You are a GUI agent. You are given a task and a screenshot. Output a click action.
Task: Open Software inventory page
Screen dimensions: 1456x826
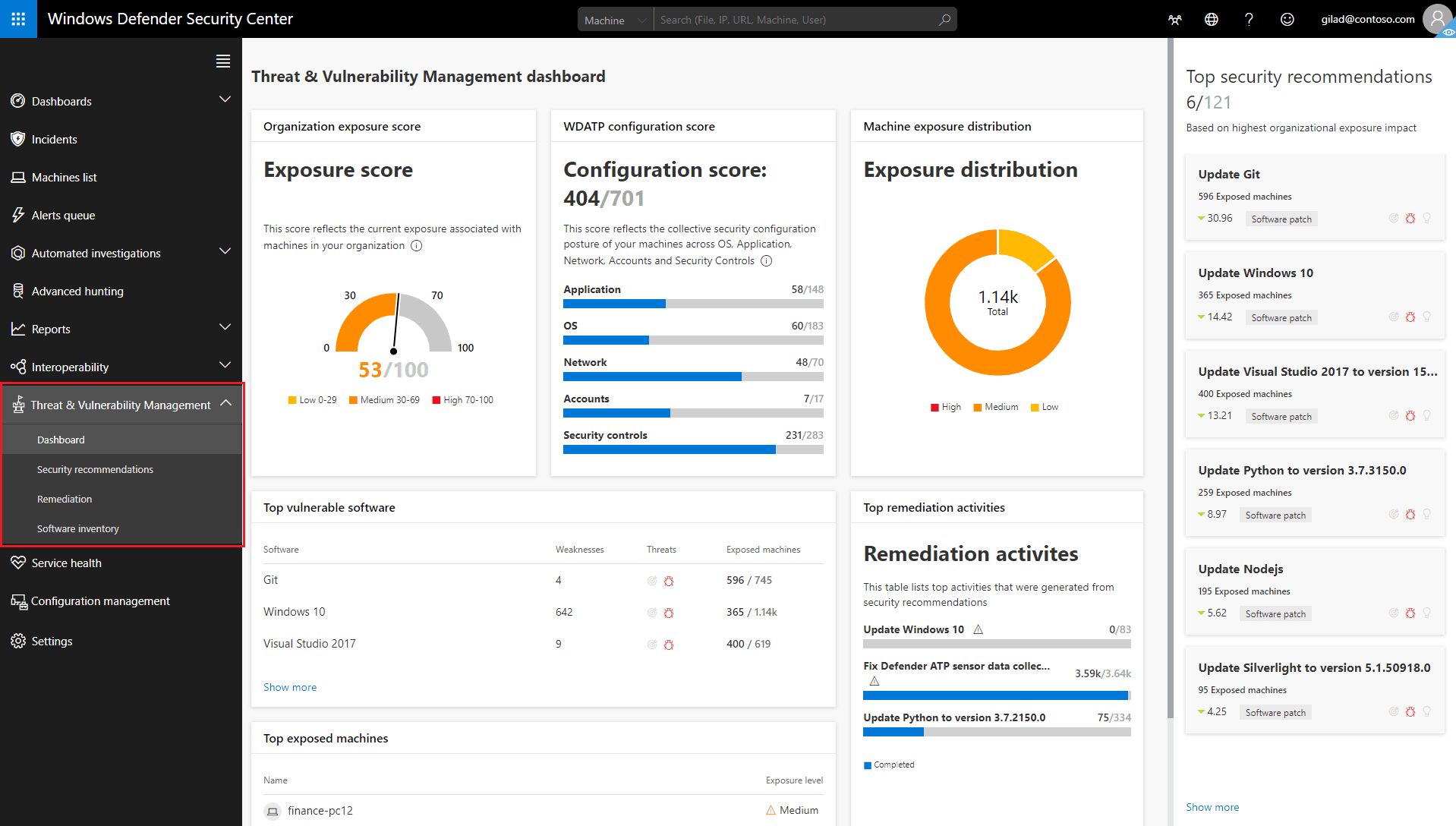tap(78, 528)
